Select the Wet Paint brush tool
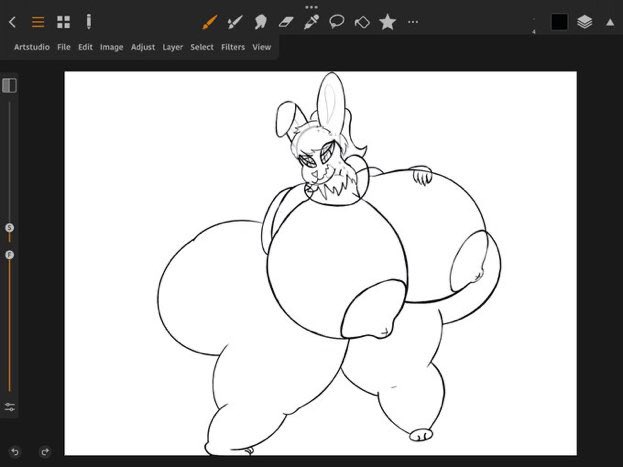The width and height of the screenshot is (623, 467). pyautogui.click(x=235, y=22)
